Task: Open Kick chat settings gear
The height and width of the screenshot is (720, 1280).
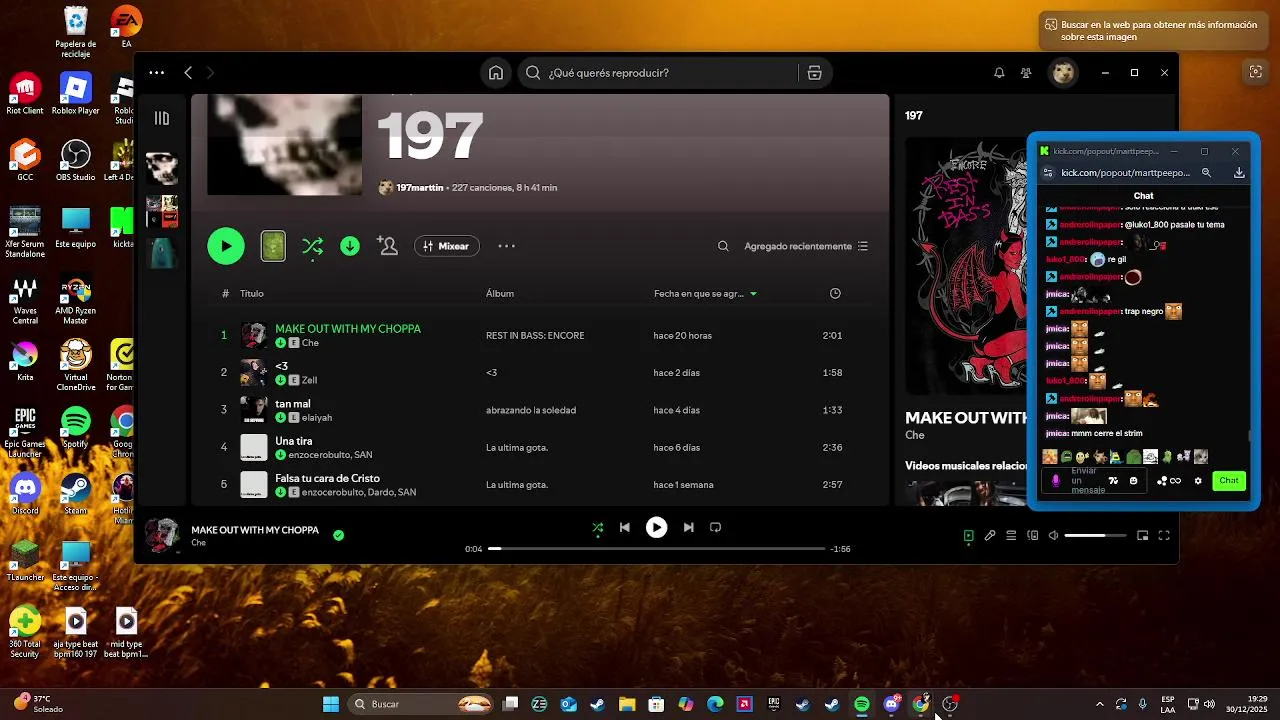Action: click(1198, 481)
